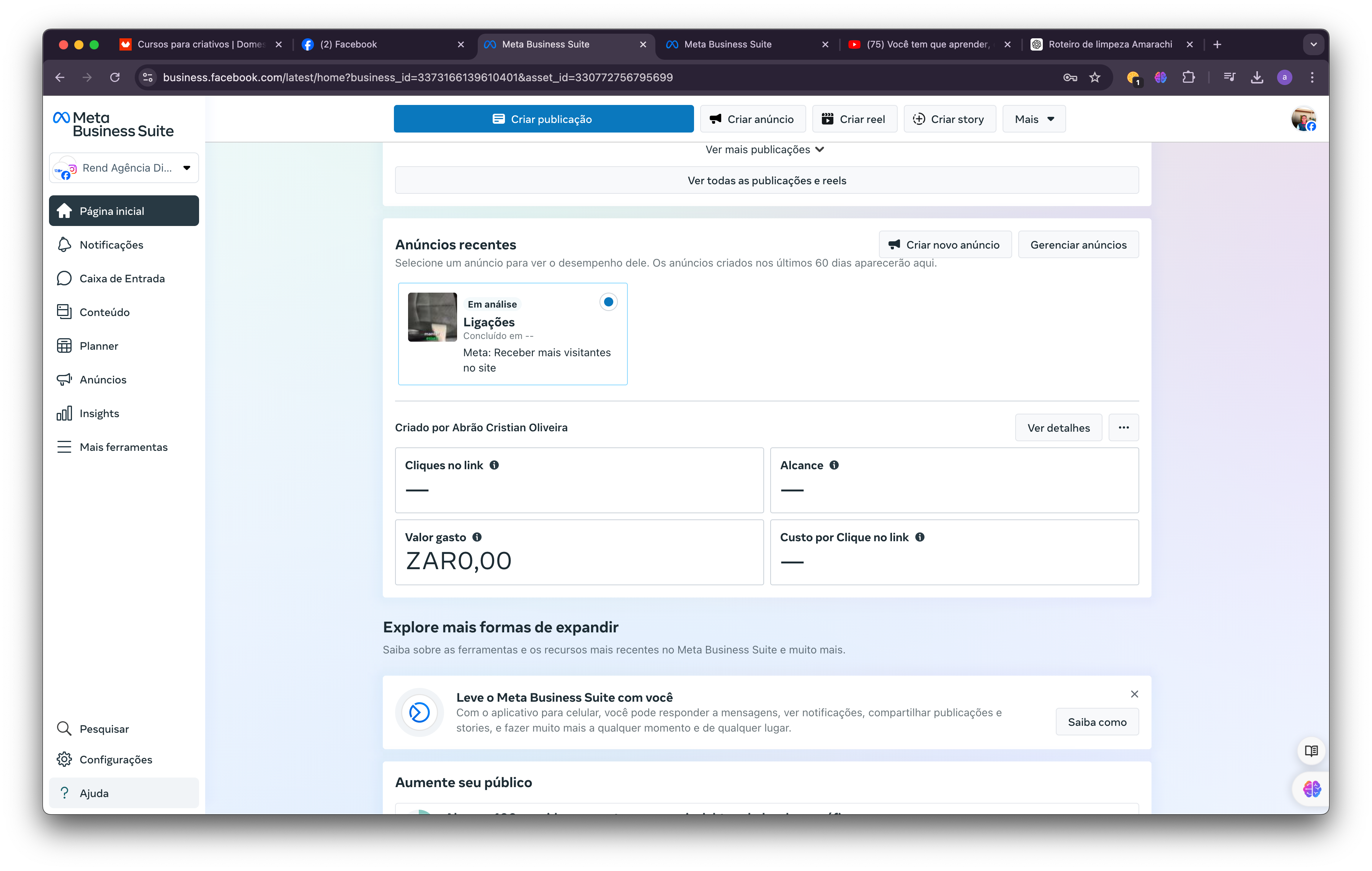Screen dimensions: 1372x871
Task: Open the browser extensions puzzle icon
Action: [x=1188, y=77]
